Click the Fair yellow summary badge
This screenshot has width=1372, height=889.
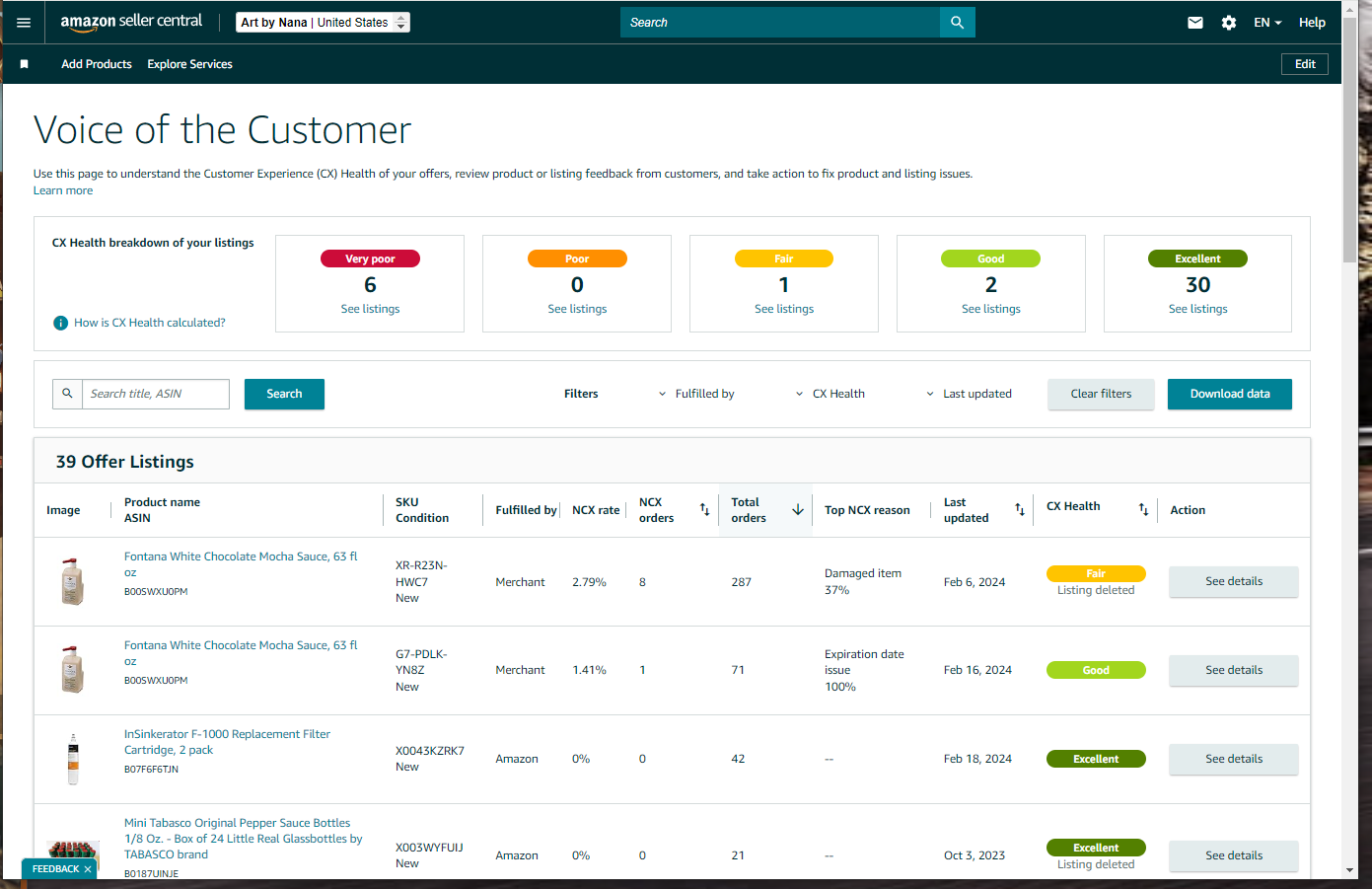coord(784,259)
